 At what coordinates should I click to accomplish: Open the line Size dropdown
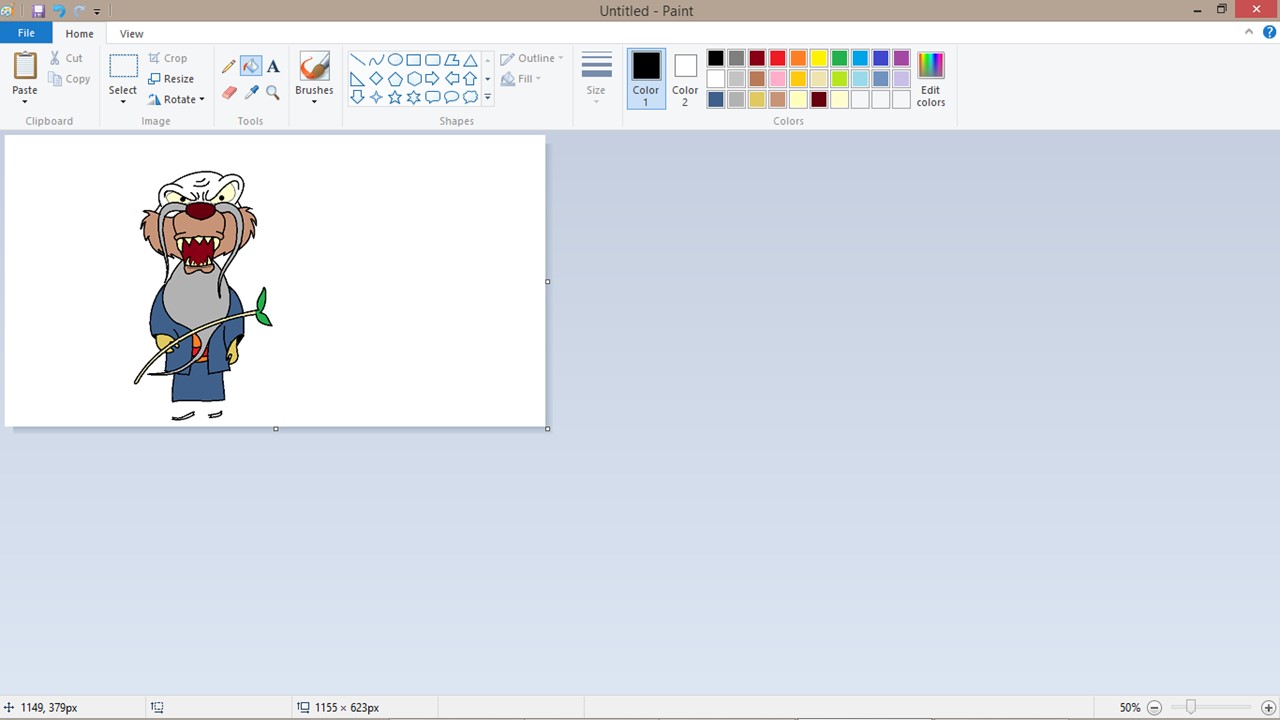click(596, 78)
